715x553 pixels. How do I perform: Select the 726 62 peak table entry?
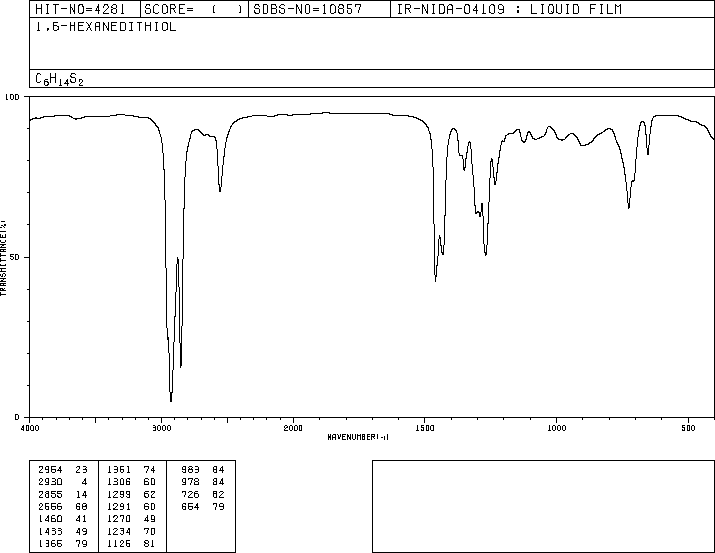[202, 494]
